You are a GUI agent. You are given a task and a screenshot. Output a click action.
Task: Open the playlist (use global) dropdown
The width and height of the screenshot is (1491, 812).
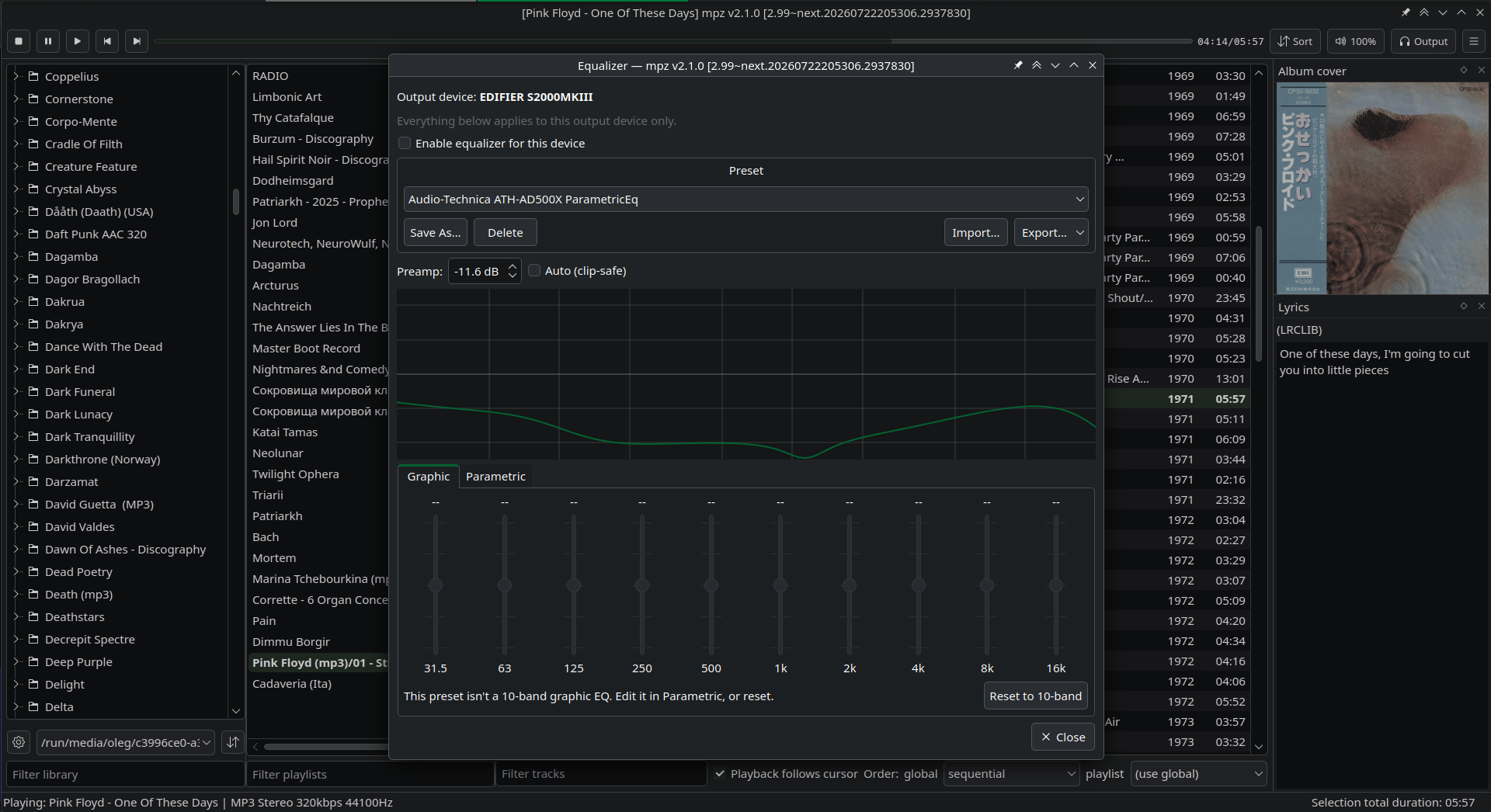1198,774
